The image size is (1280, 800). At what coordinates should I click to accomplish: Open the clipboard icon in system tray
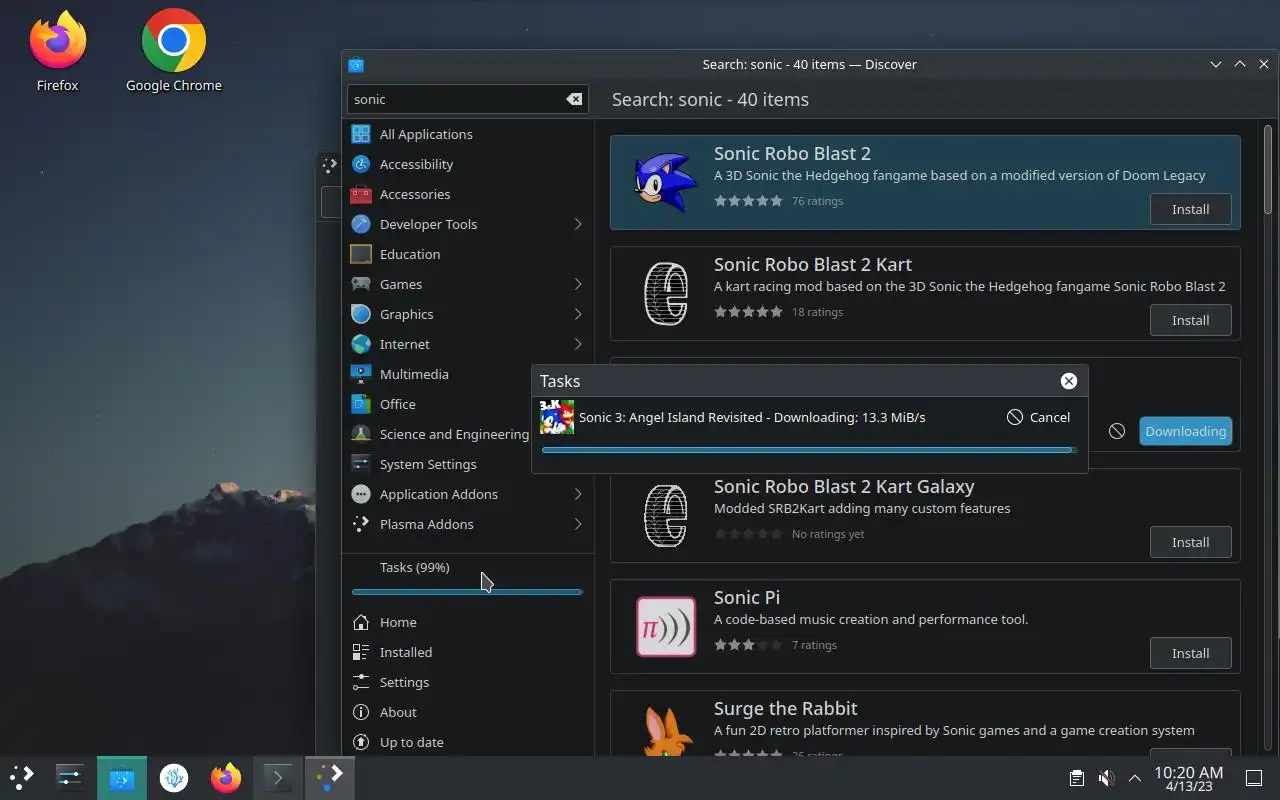1076,778
